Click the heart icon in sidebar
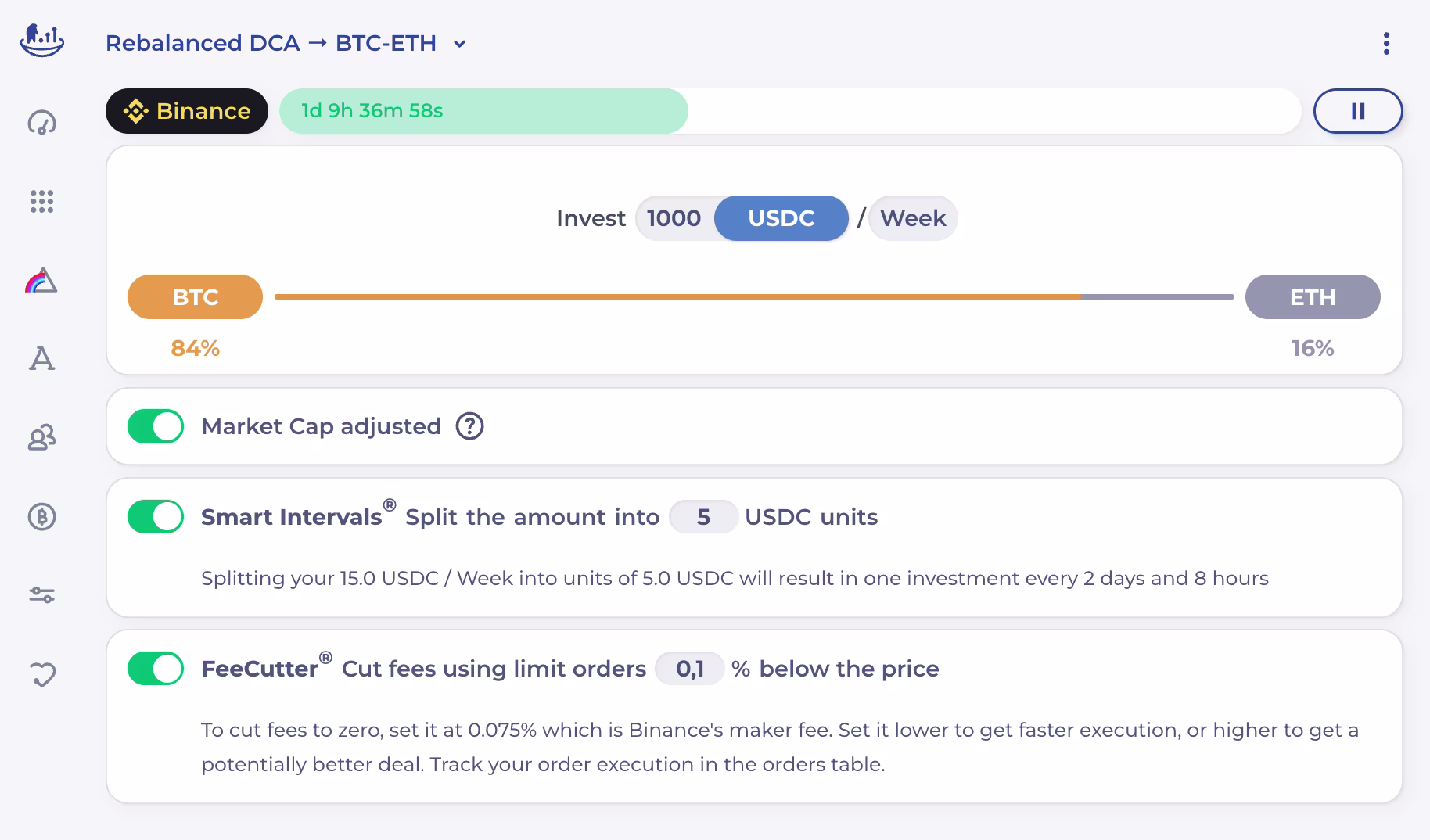Image resolution: width=1430 pixels, height=840 pixels. [x=42, y=674]
